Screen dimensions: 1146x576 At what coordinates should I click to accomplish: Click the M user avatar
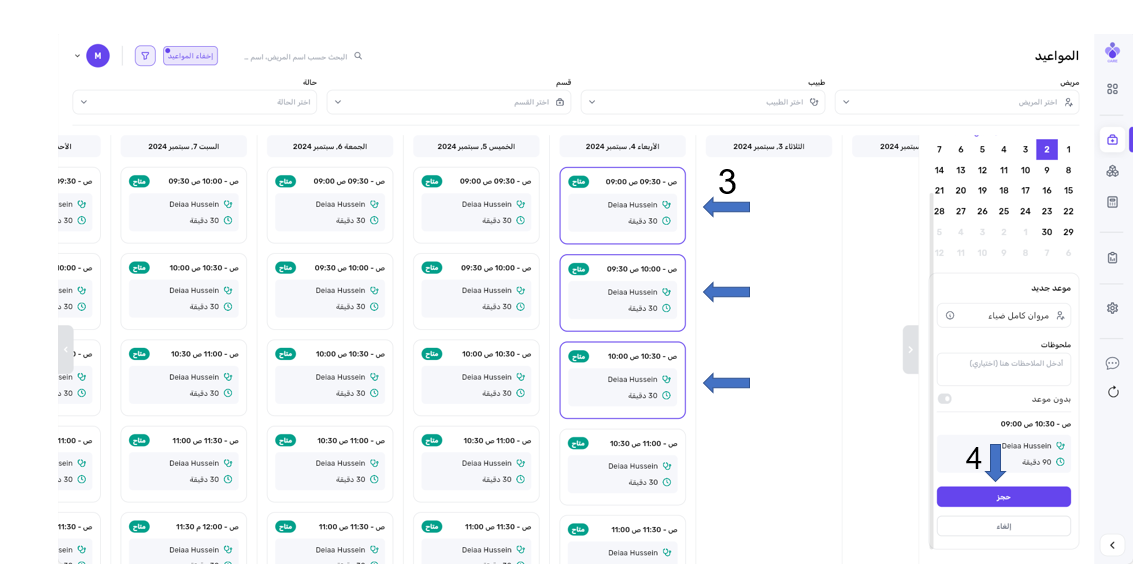[x=97, y=56]
